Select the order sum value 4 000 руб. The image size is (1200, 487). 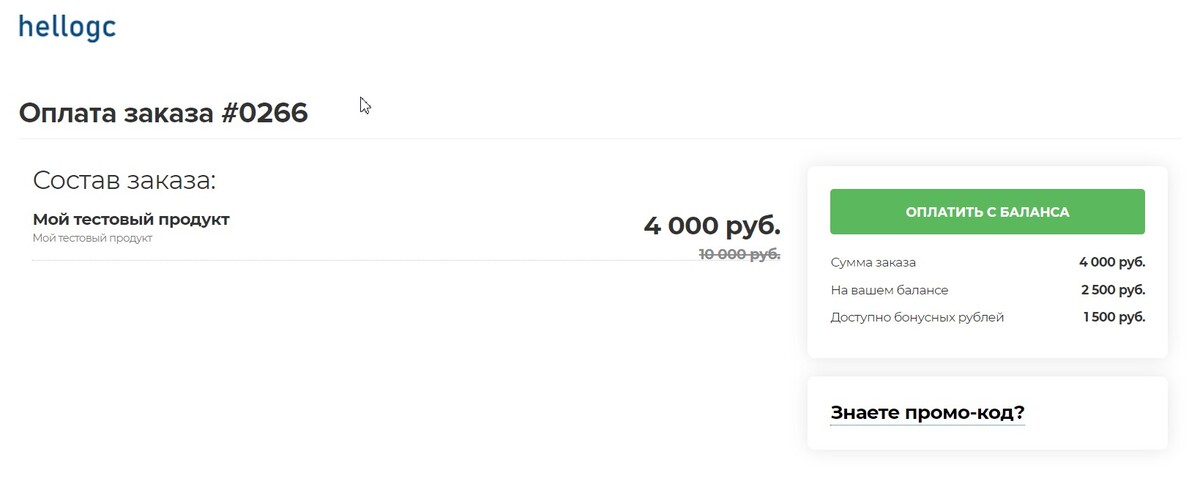coord(1112,262)
